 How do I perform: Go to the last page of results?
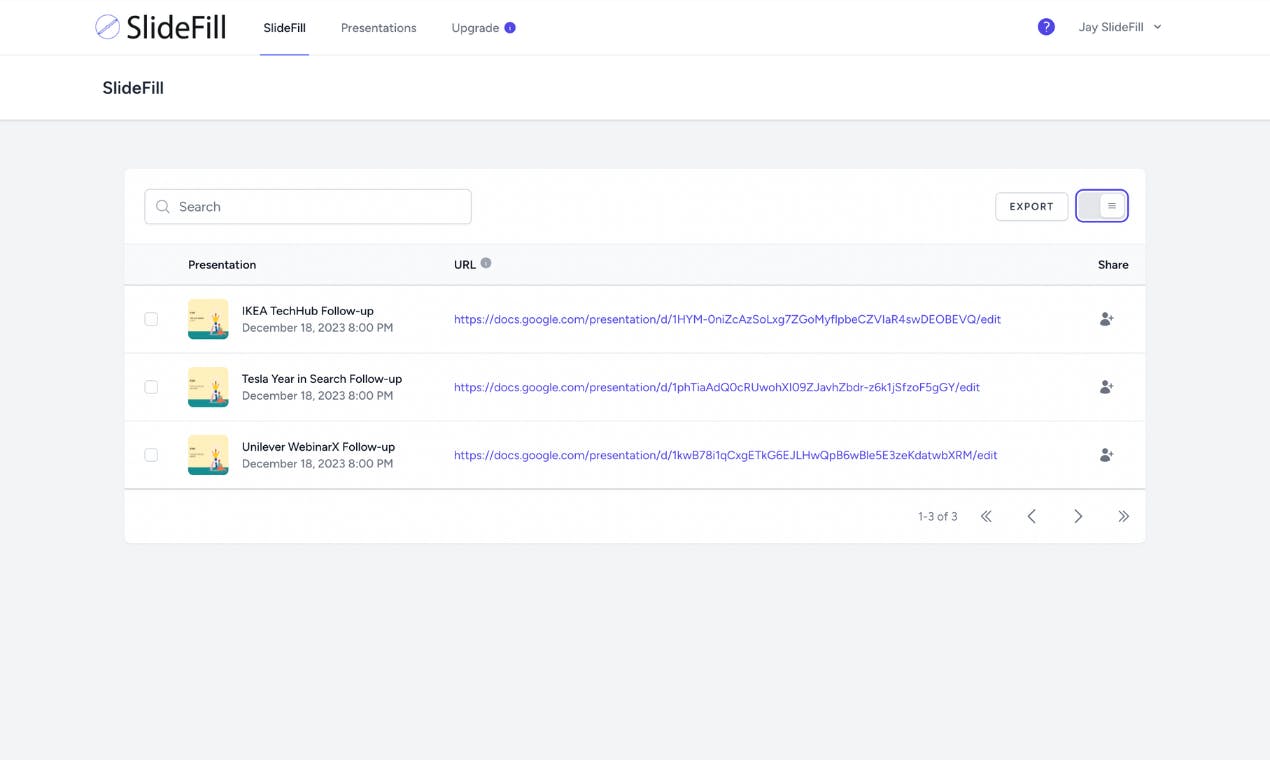tap(1124, 516)
